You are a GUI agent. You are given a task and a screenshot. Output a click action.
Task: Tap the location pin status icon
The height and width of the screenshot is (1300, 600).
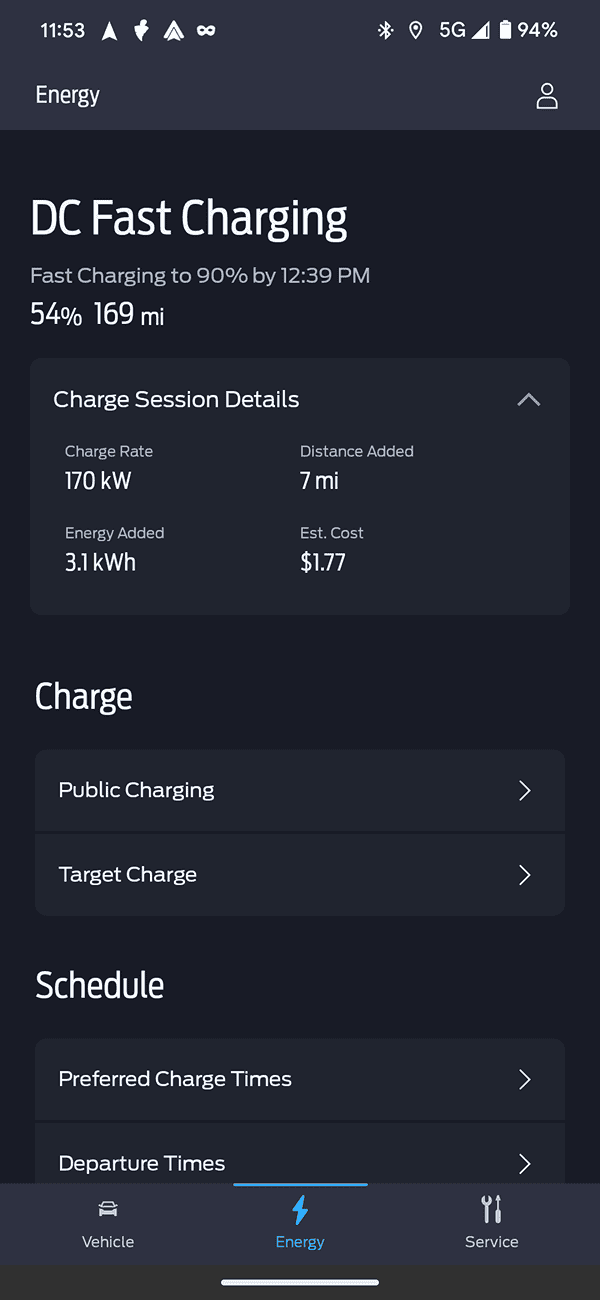click(416, 30)
